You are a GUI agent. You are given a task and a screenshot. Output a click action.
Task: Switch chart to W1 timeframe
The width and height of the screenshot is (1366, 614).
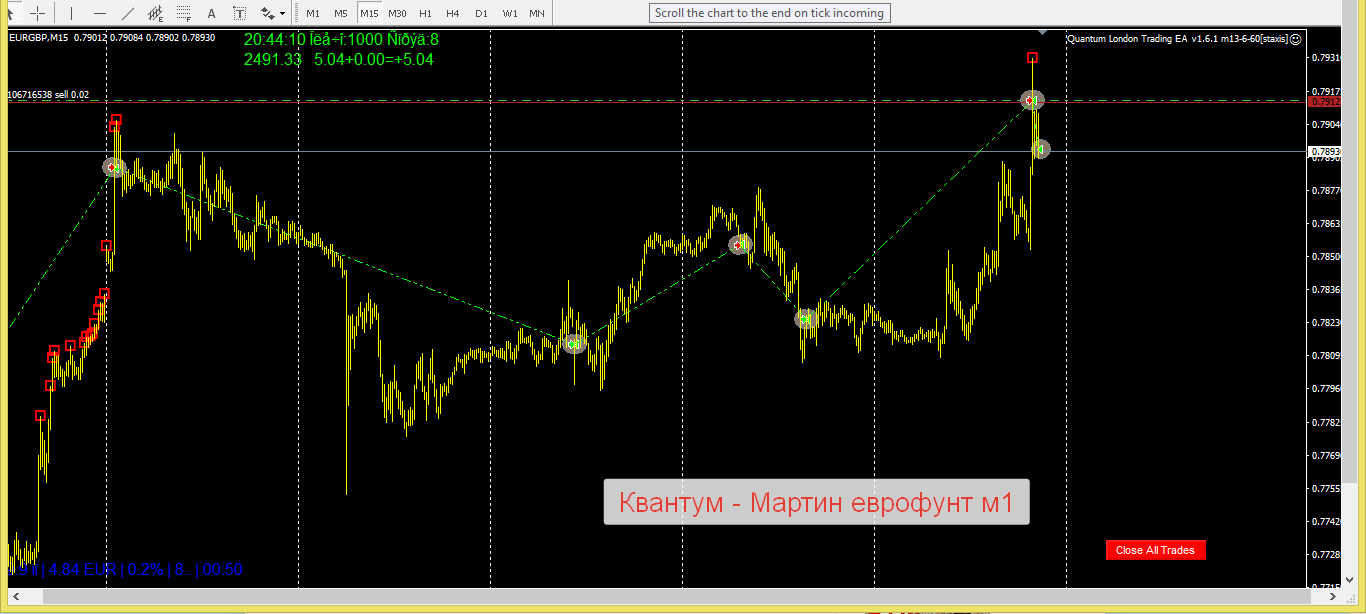click(510, 13)
